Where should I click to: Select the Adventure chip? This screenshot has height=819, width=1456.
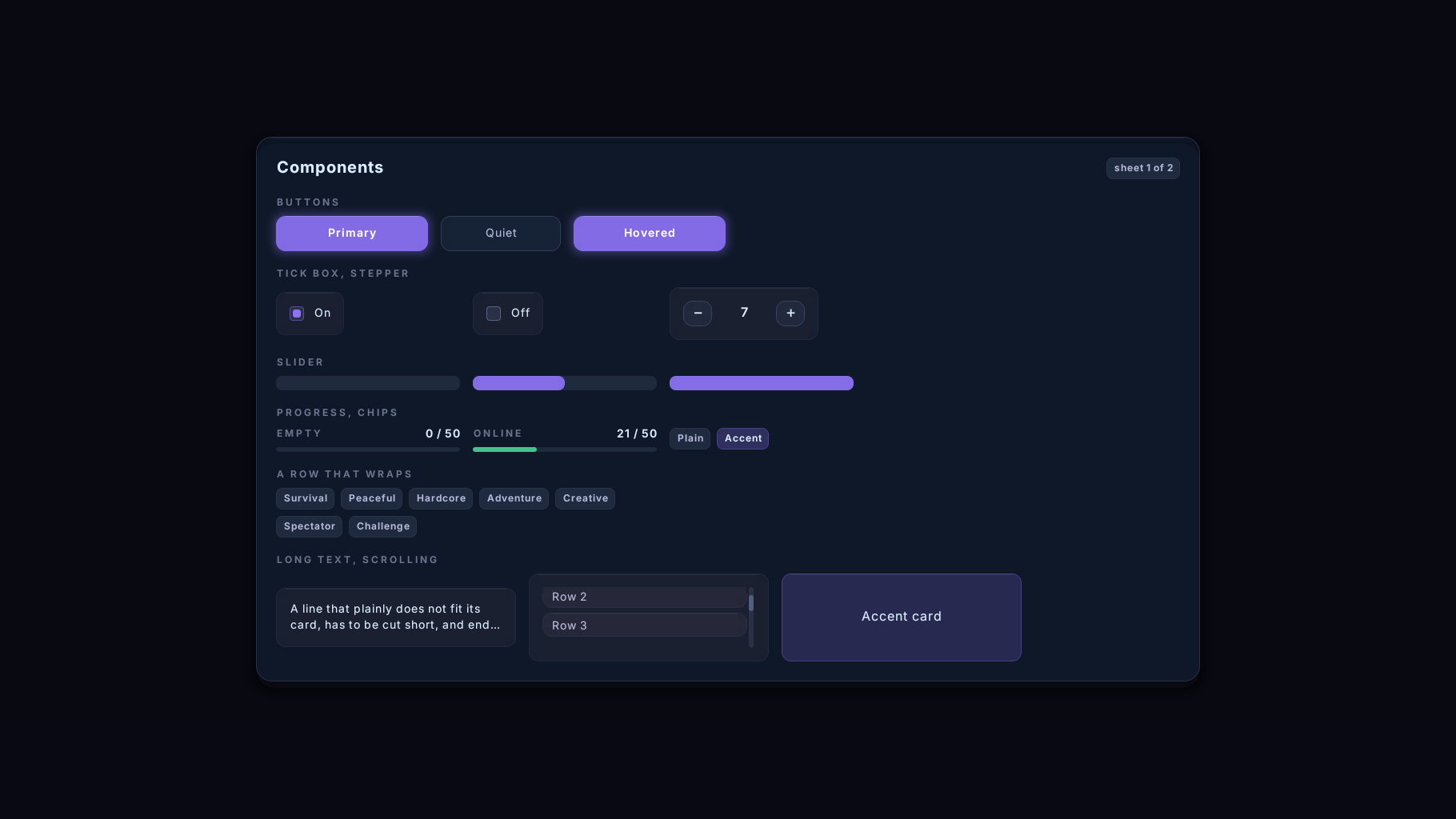514,498
